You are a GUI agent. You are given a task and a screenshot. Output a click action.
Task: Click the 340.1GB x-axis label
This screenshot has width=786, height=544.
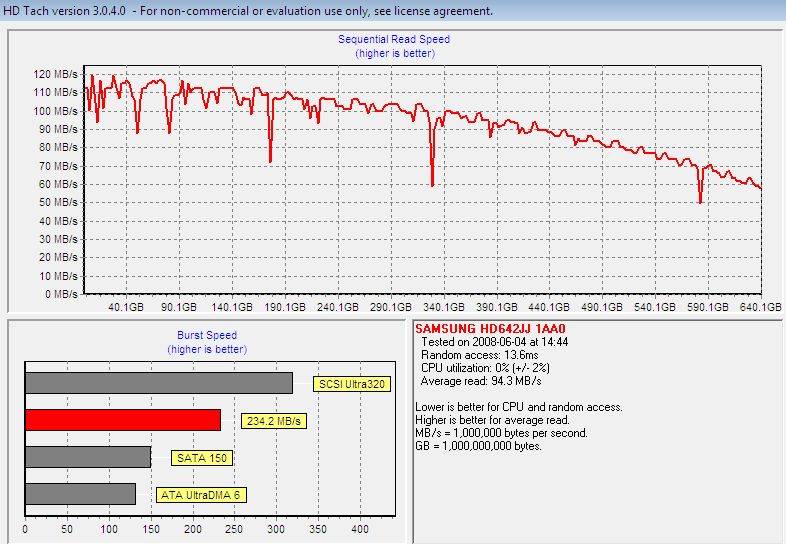441,308
